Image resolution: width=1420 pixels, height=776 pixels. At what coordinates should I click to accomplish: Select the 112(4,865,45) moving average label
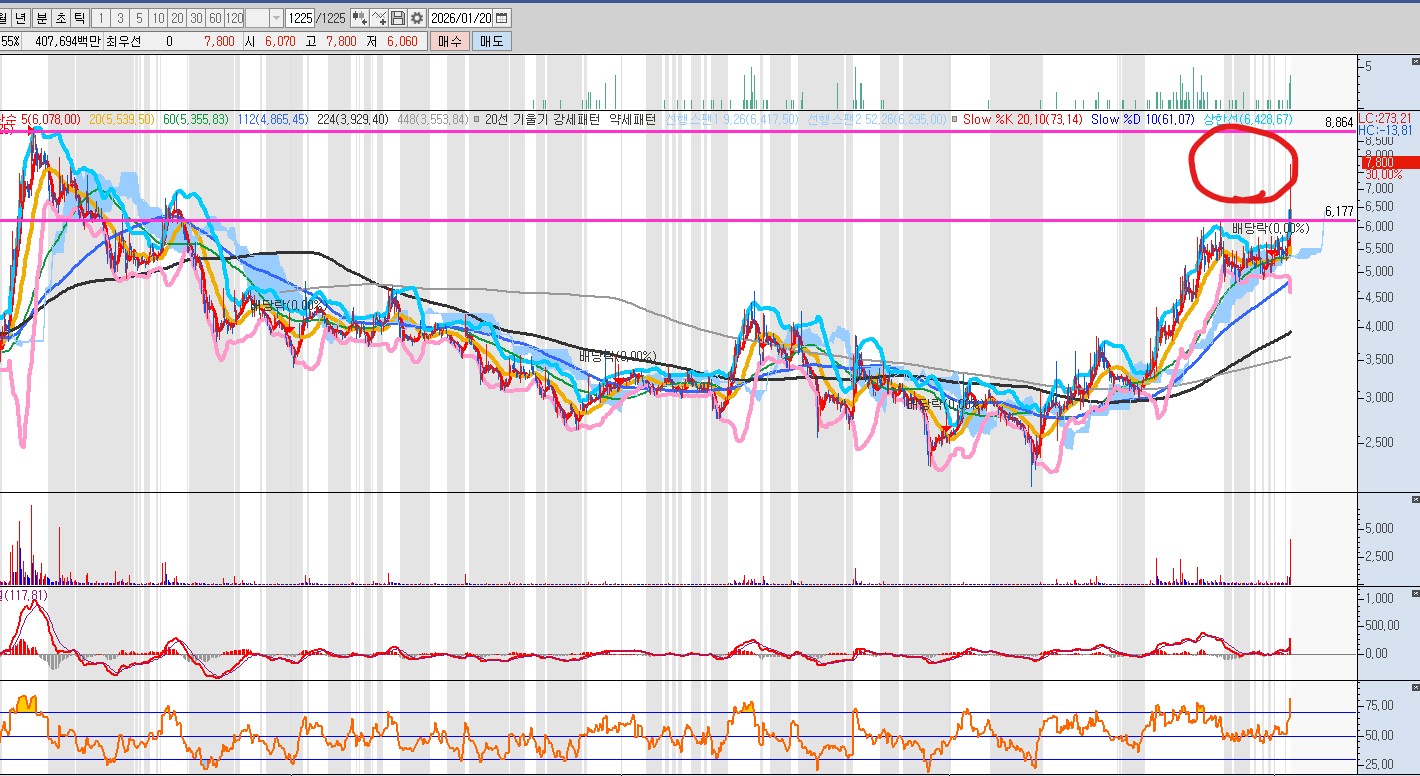click(x=273, y=119)
